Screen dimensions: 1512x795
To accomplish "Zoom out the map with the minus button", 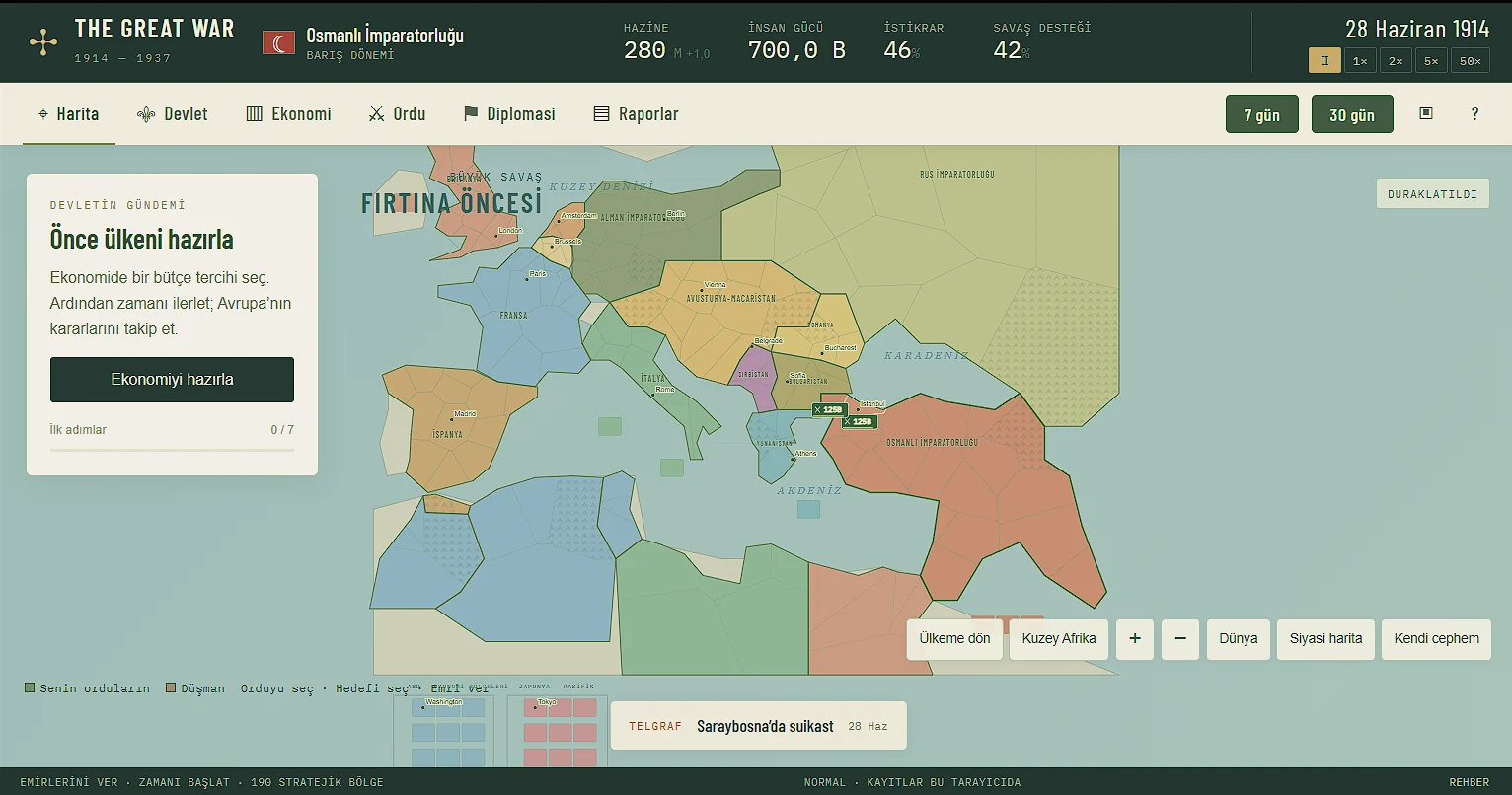I will point(1180,638).
